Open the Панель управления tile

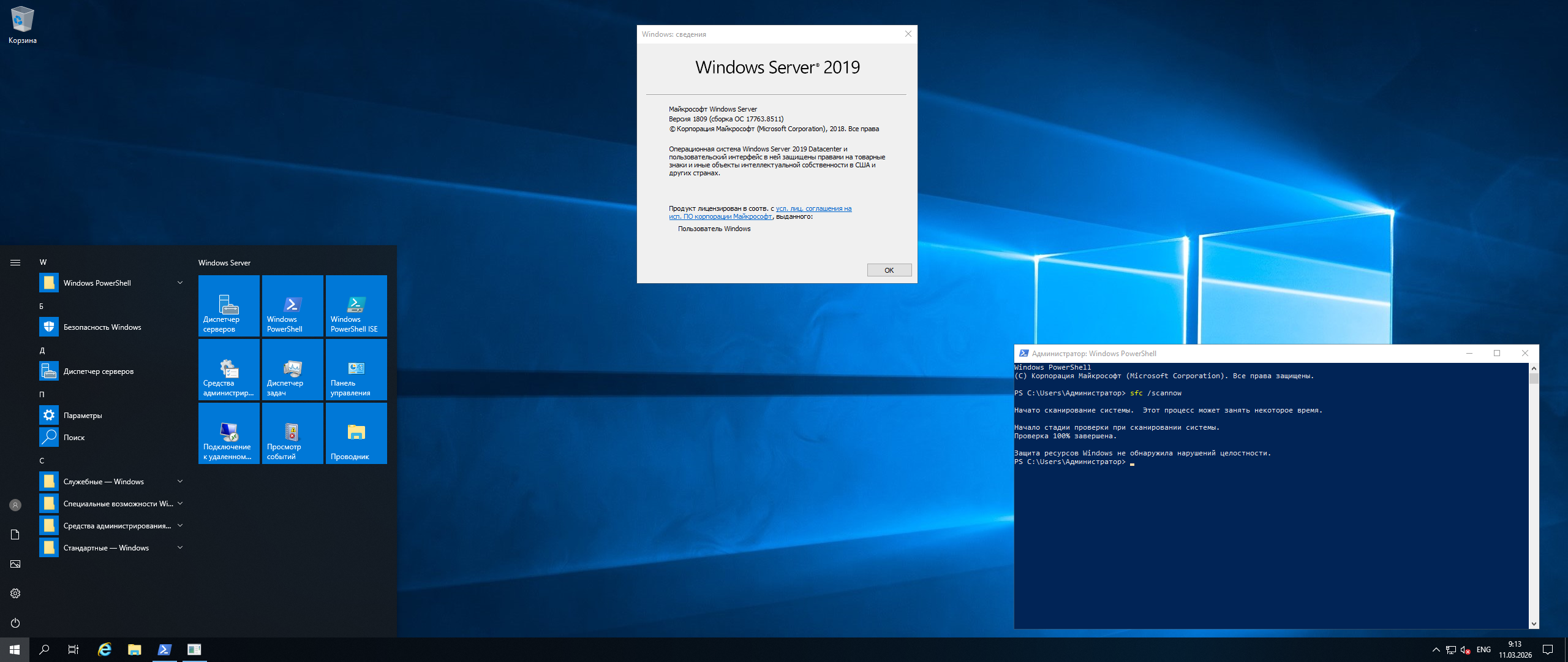[x=356, y=369]
